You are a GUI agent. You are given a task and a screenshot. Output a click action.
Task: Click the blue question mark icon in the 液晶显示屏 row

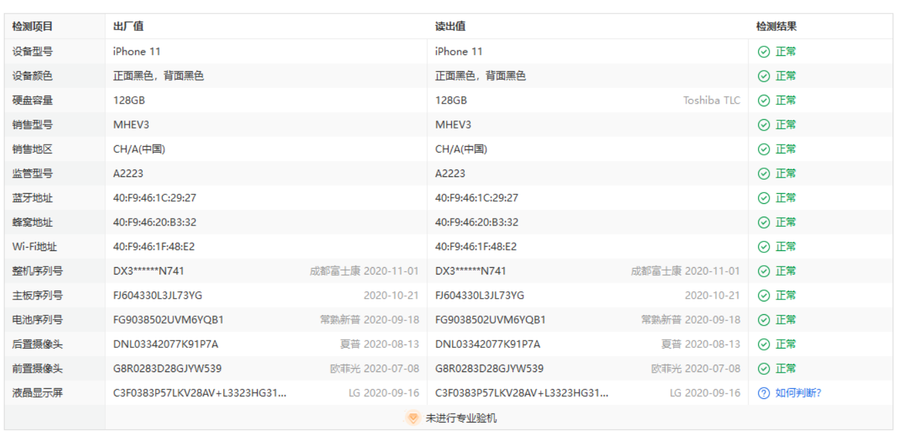(763, 393)
